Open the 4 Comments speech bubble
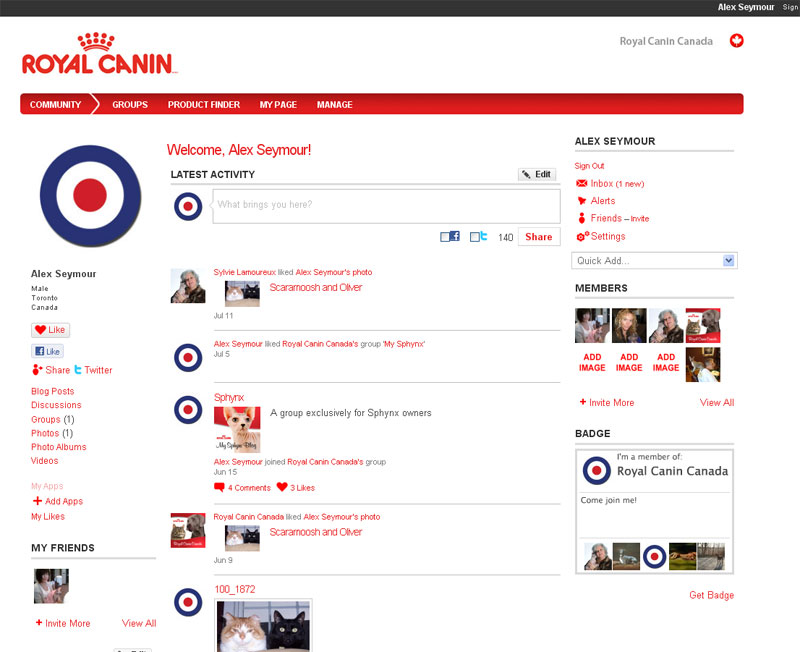This screenshot has height=652, width=800. tap(219, 488)
